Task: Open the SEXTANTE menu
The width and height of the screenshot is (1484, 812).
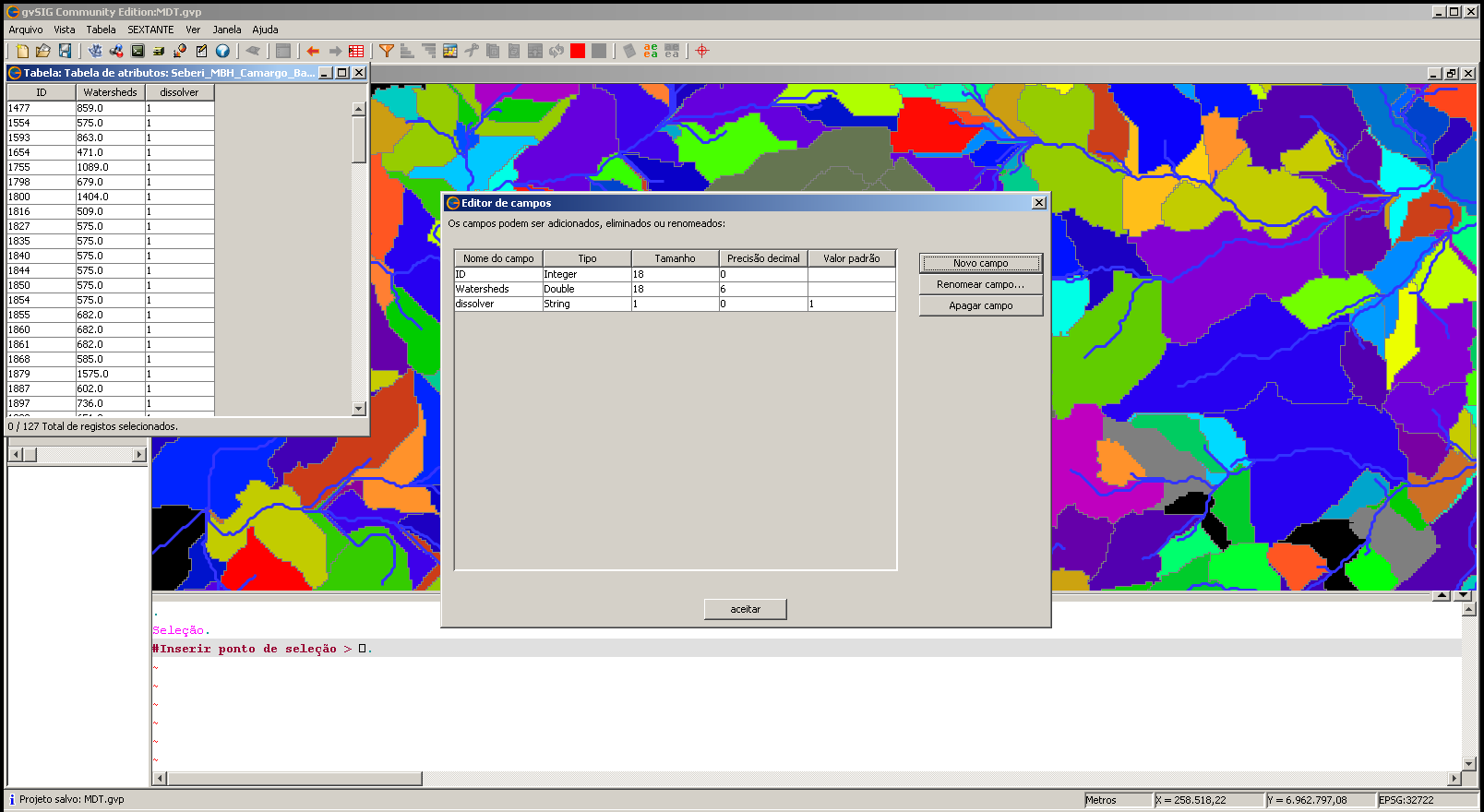Action: [150, 30]
